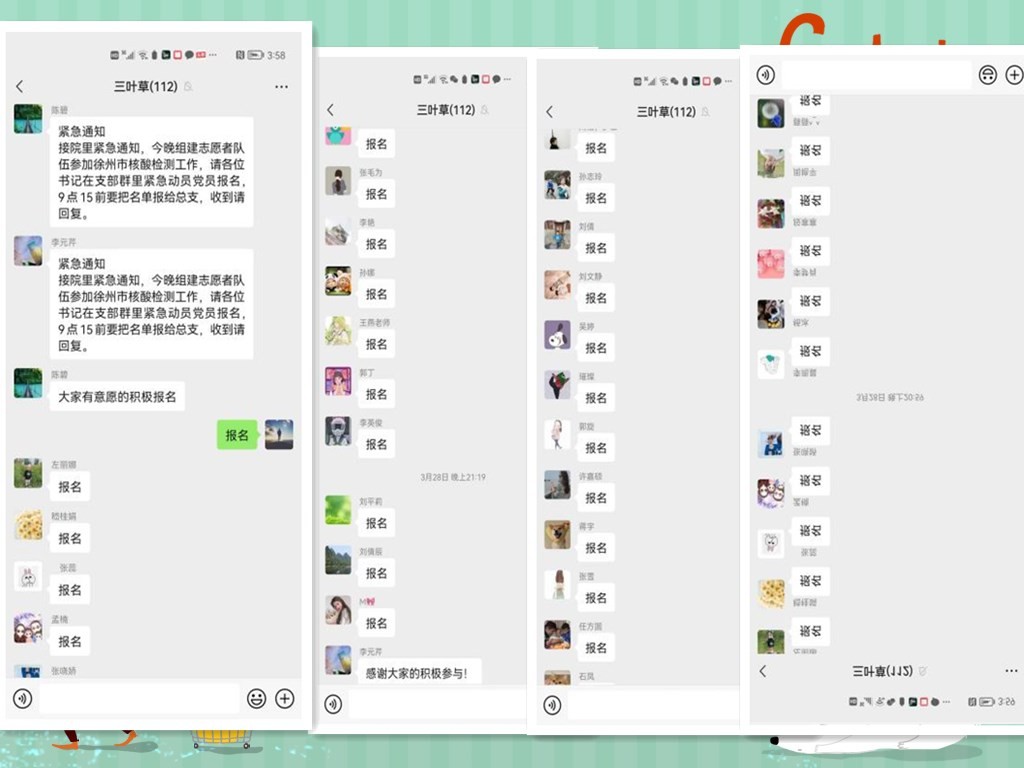Open the emoji picker in the 3:58 chat
Image resolution: width=1024 pixels, height=768 pixels.
click(x=257, y=699)
